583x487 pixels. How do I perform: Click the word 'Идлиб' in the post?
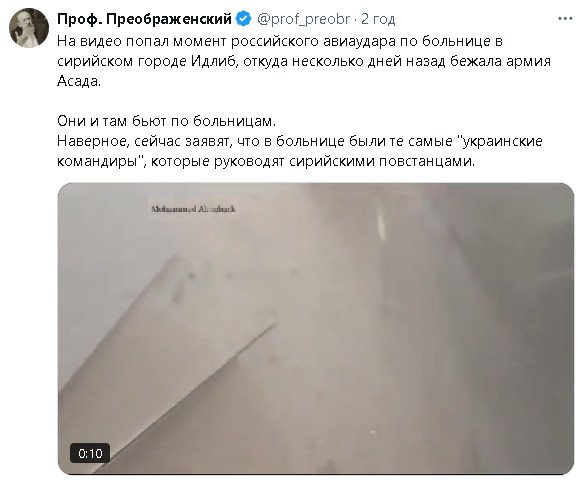[214, 61]
